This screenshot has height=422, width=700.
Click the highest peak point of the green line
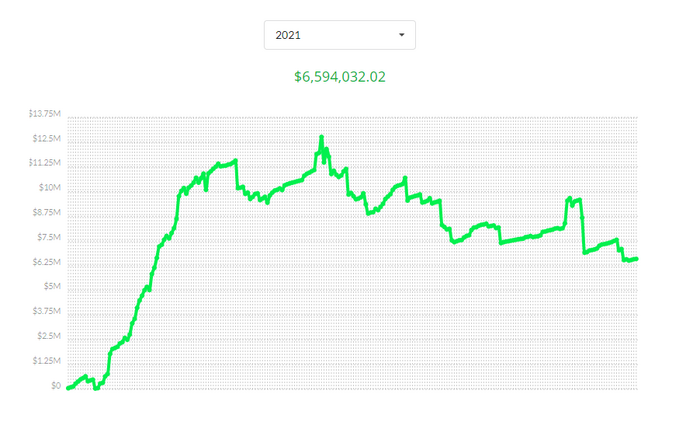(321, 137)
